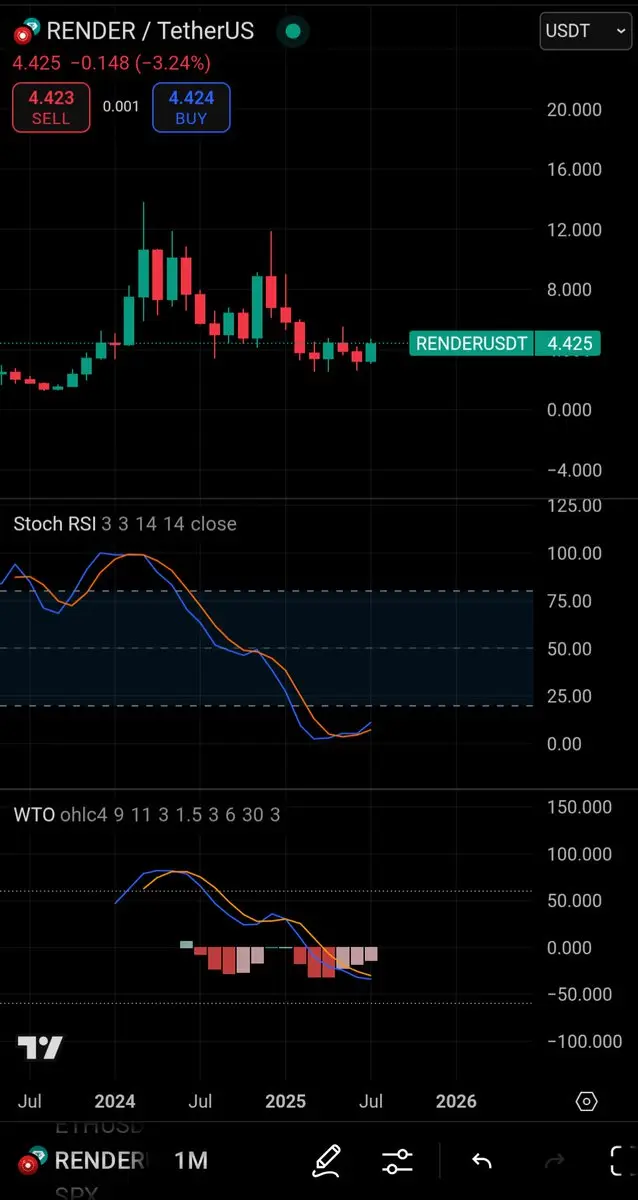Viewport: 638px width, 1200px height.
Task: Click the 20.000 price axis label
Action: coord(575,109)
